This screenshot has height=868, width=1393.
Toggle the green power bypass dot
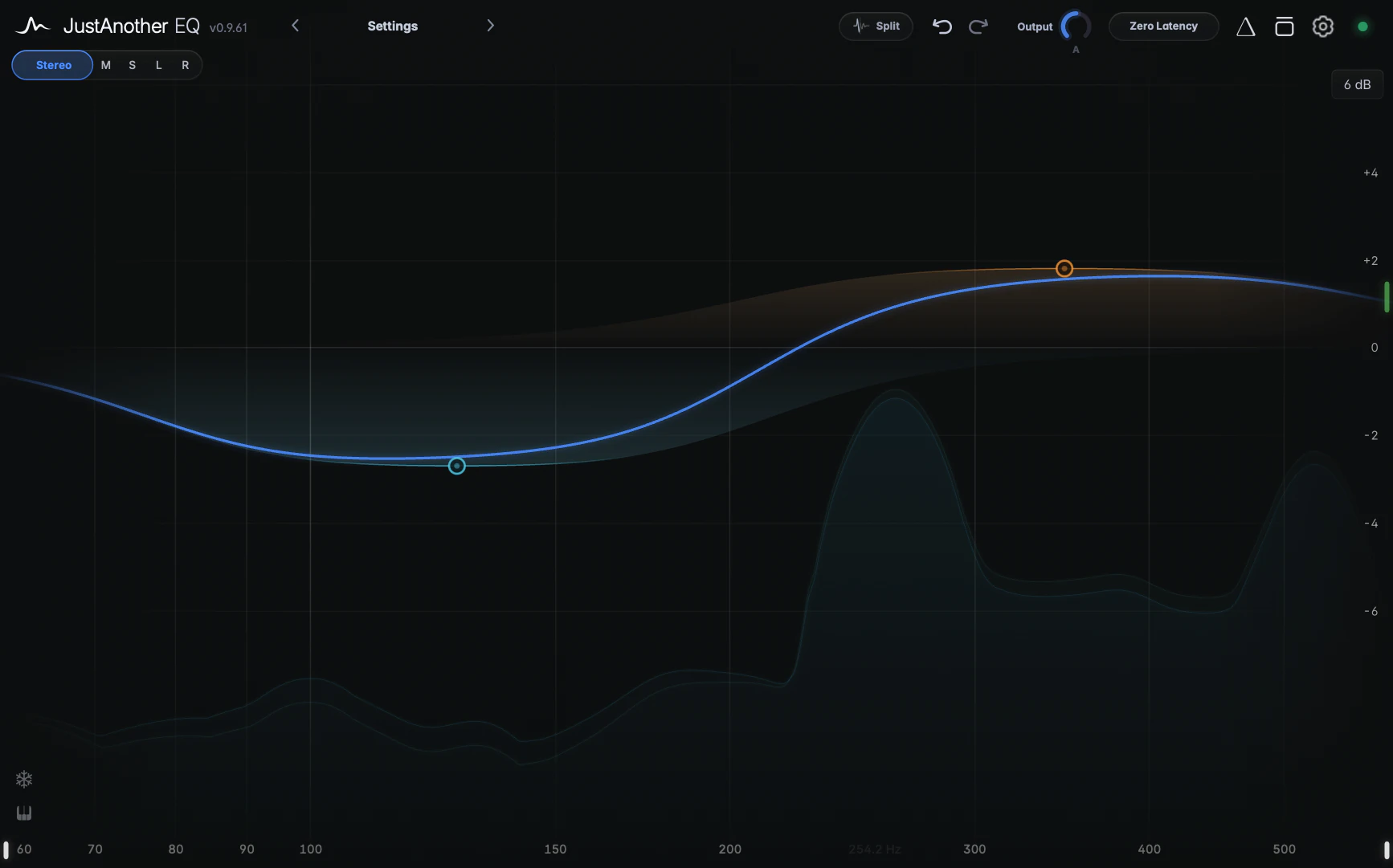tap(1362, 26)
